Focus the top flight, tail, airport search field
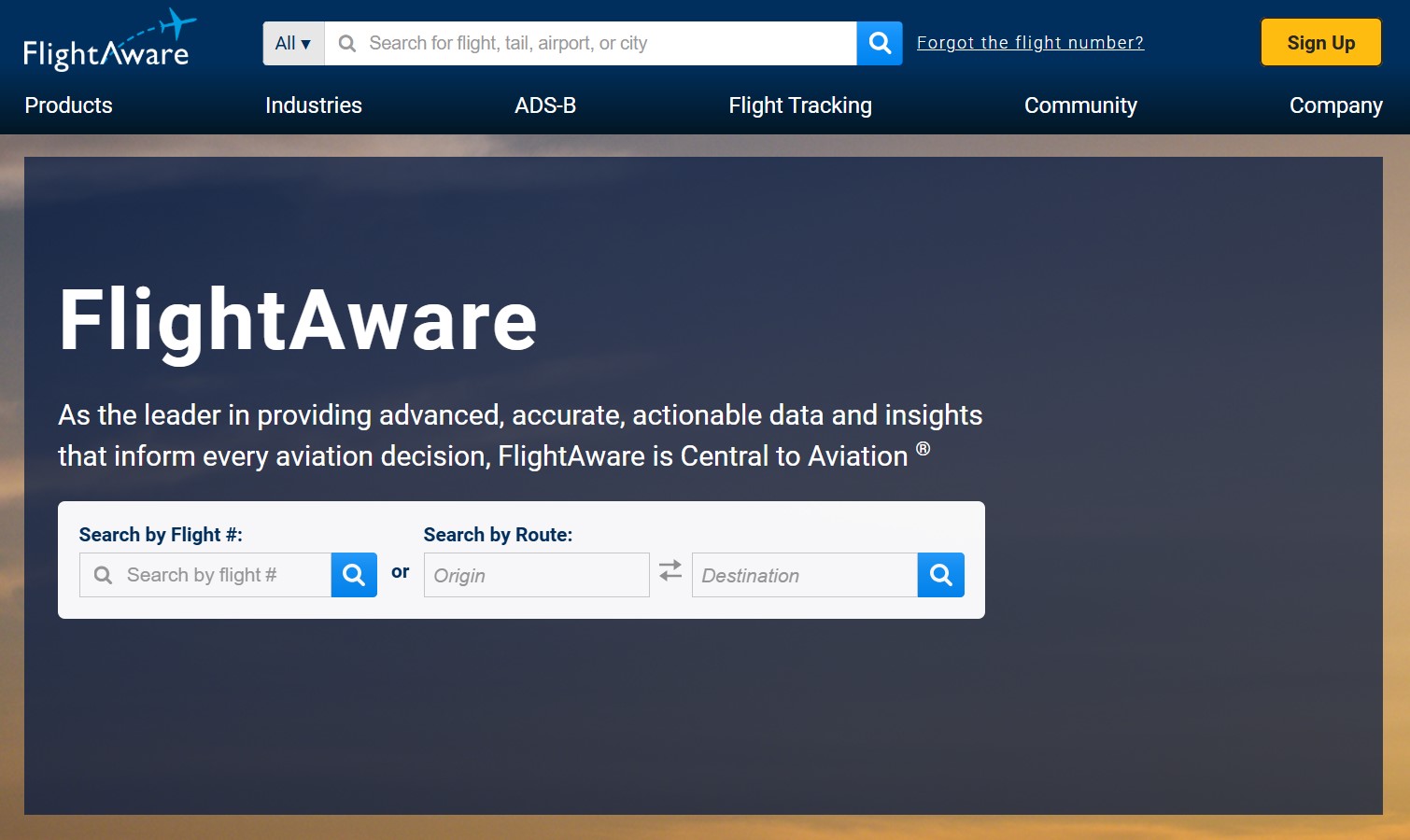The height and width of the screenshot is (840, 1410). (x=590, y=43)
